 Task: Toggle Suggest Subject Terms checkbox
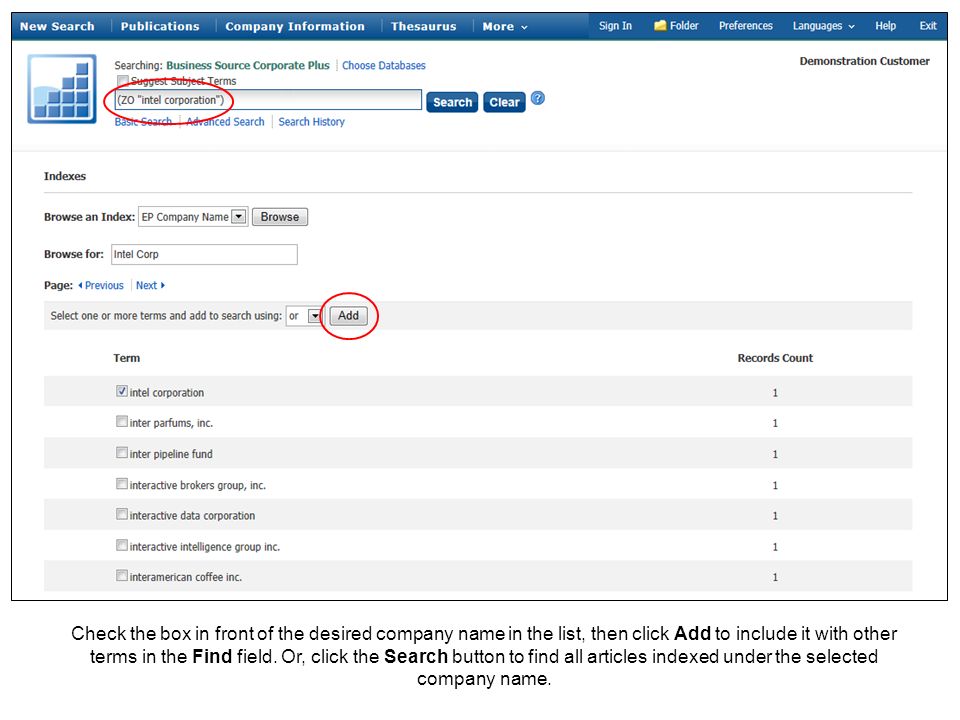point(123,80)
